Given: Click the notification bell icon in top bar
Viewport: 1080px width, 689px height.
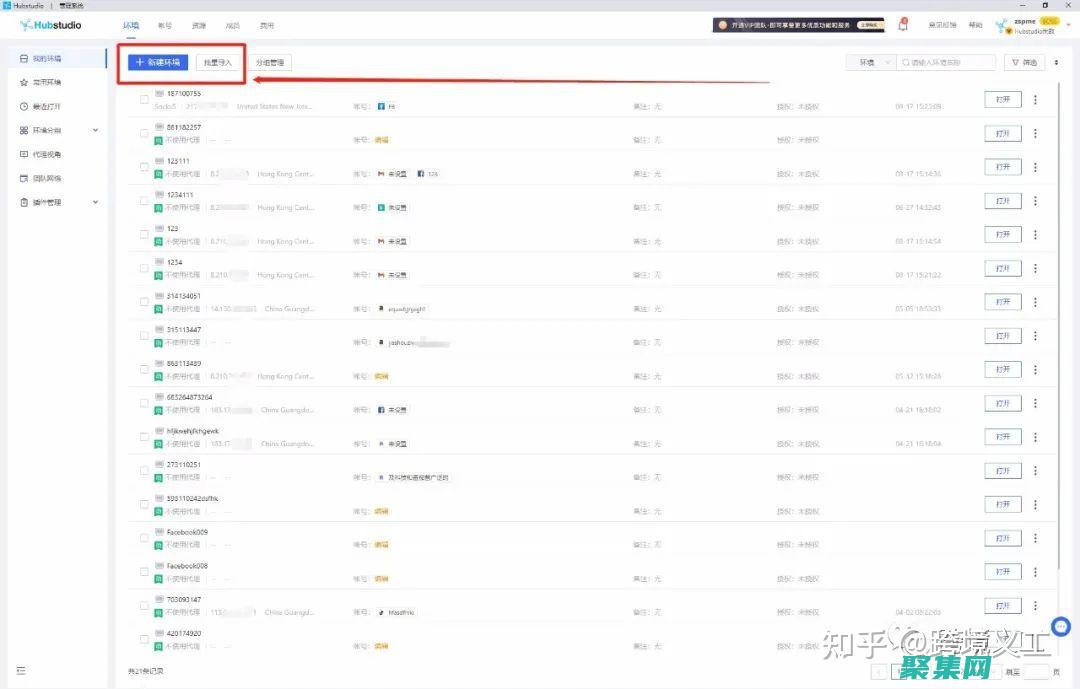Looking at the screenshot, I should [903, 24].
